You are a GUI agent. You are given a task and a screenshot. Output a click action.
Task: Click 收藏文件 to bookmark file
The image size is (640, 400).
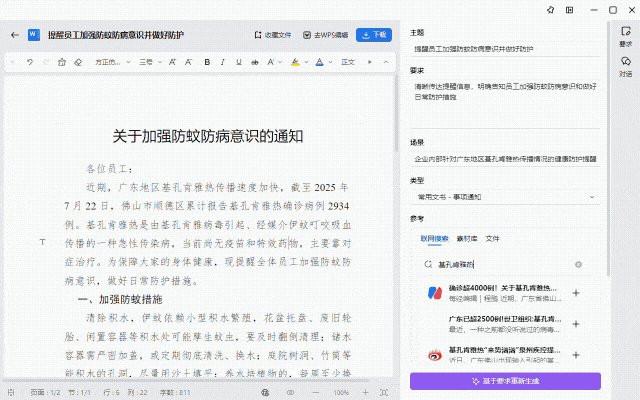pos(273,35)
